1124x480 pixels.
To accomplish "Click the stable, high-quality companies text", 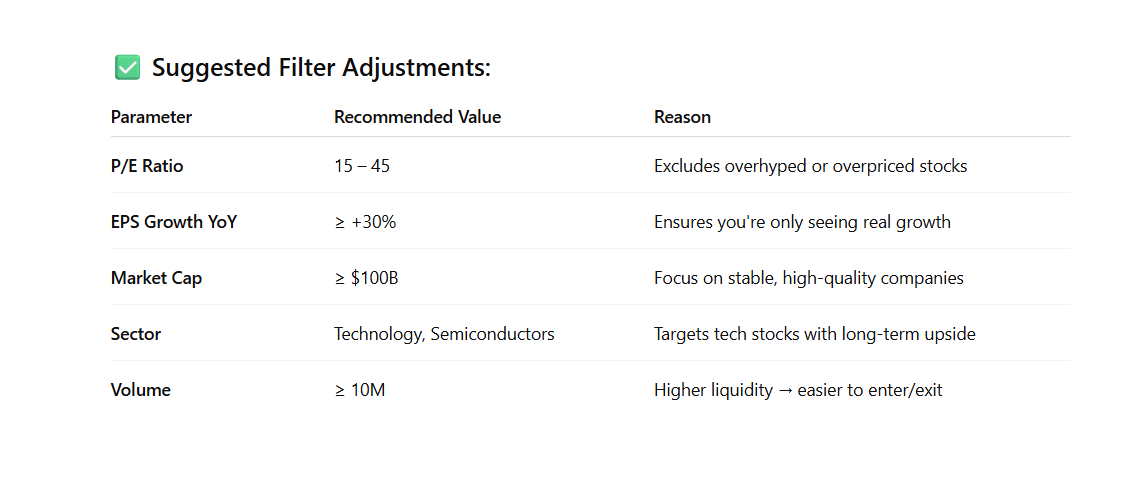I will (x=809, y=278).
